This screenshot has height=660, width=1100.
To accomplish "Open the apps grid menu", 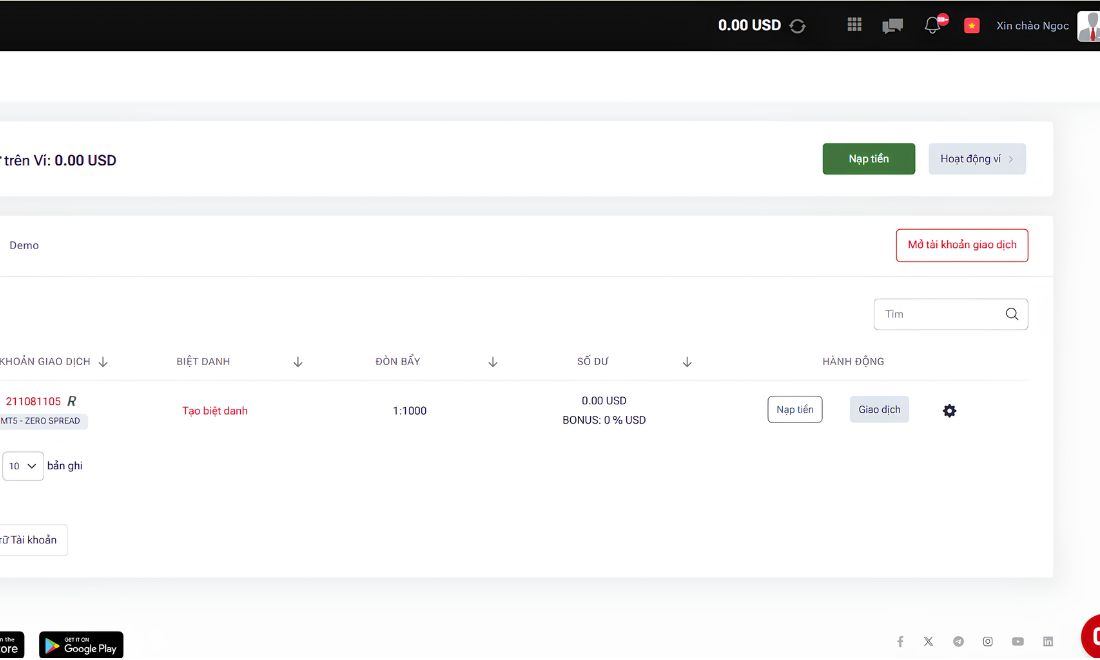I will coord(854,25).
